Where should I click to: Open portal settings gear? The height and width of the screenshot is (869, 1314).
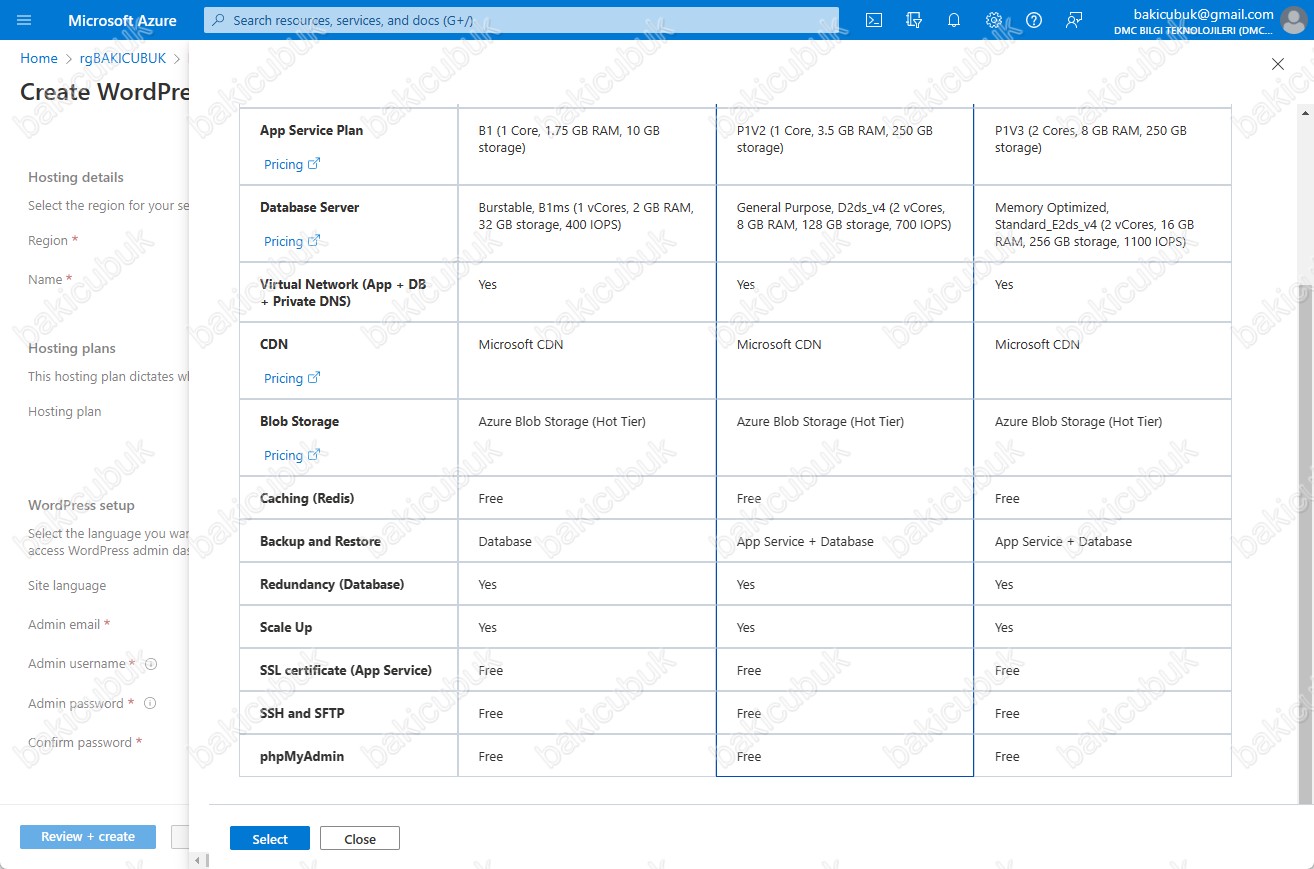[994, 20]
